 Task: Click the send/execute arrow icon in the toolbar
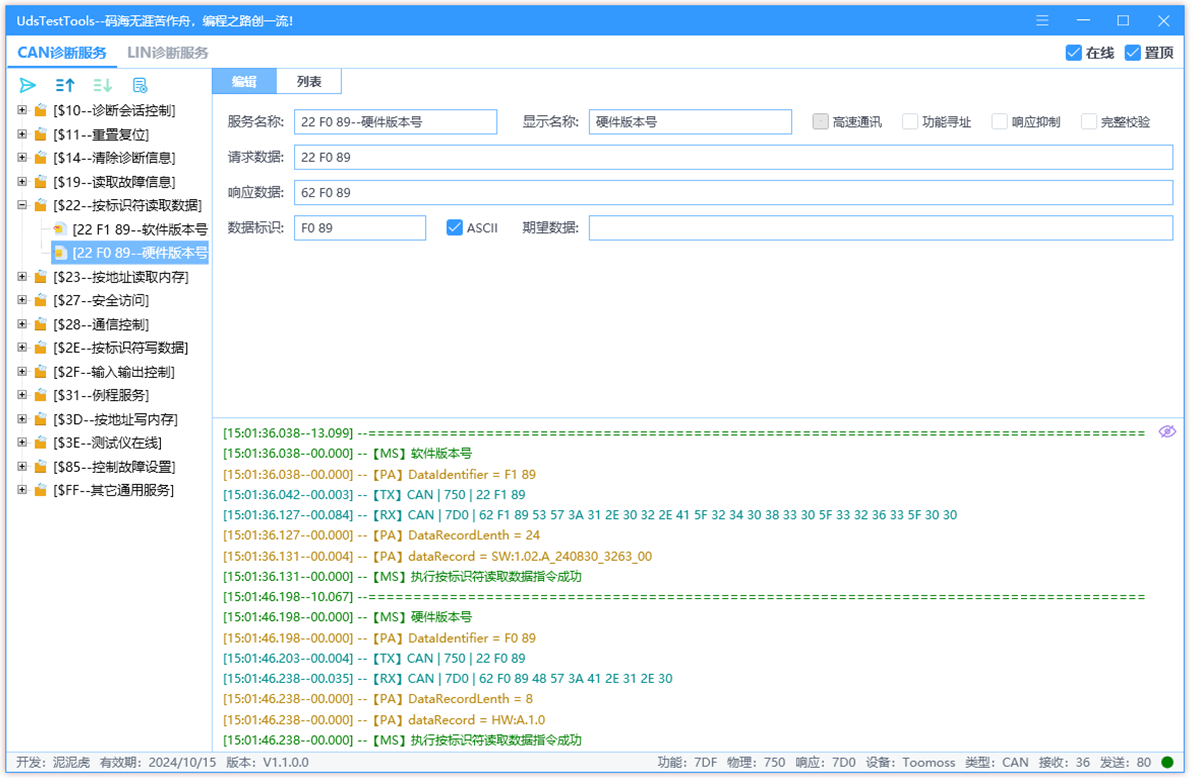click(28, 85)
